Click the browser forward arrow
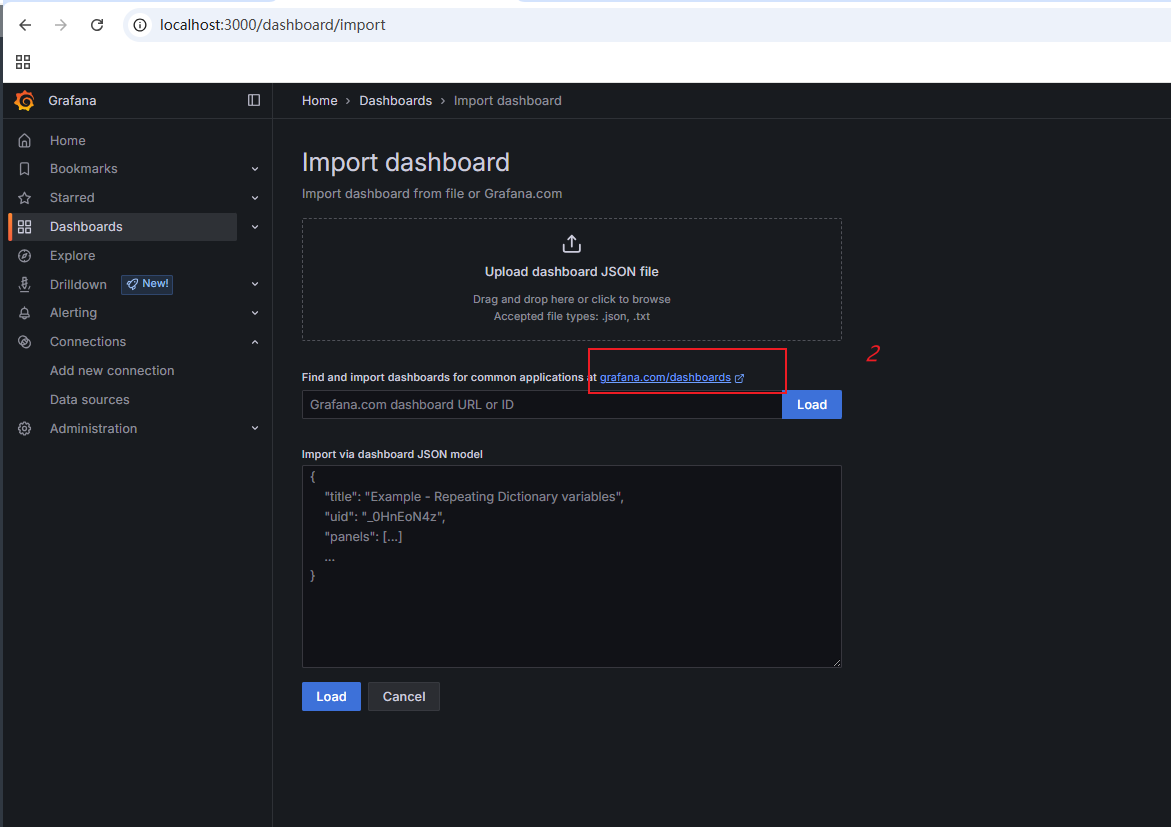 pos(61,25)
